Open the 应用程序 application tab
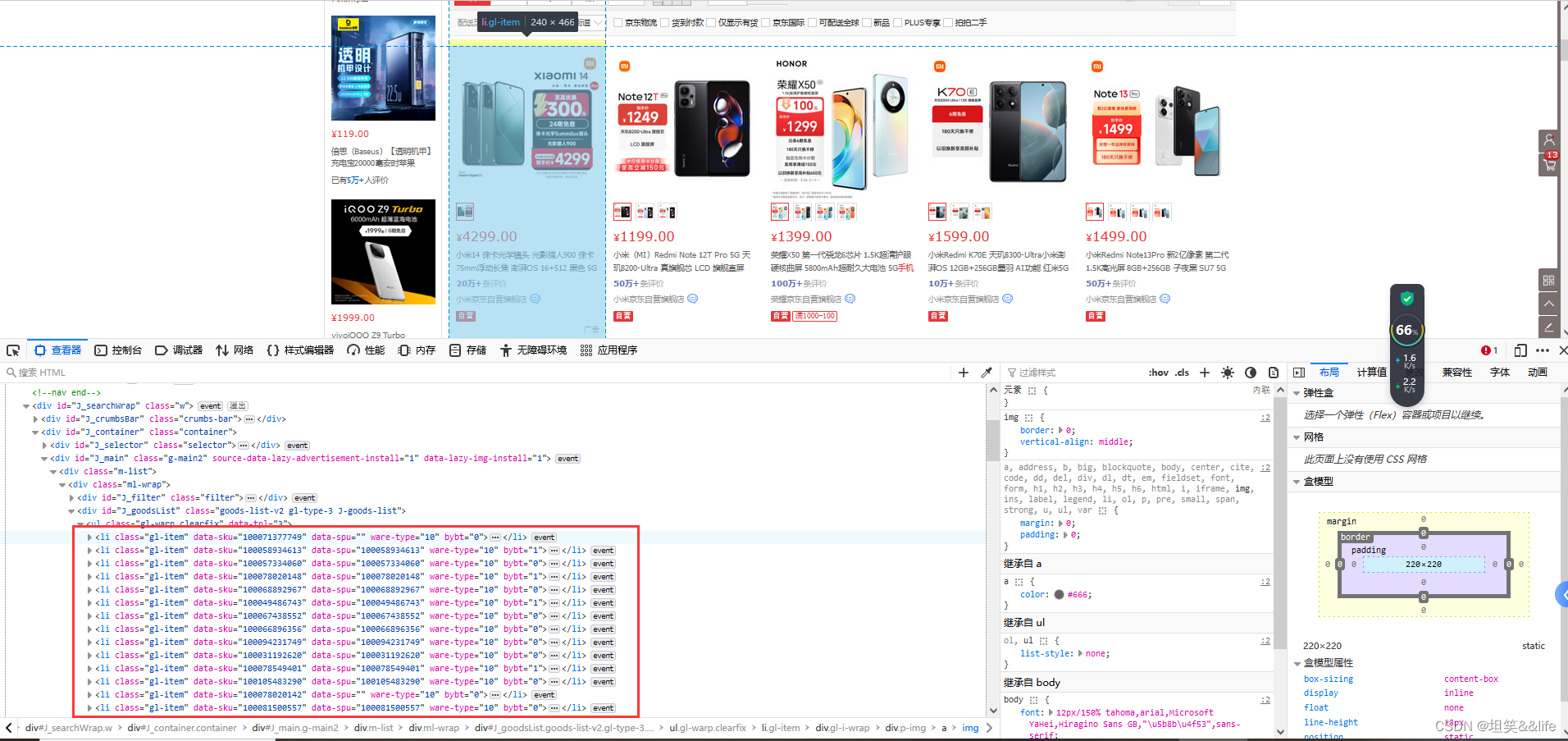This screenshot has height=741, width=1568. 609,350
